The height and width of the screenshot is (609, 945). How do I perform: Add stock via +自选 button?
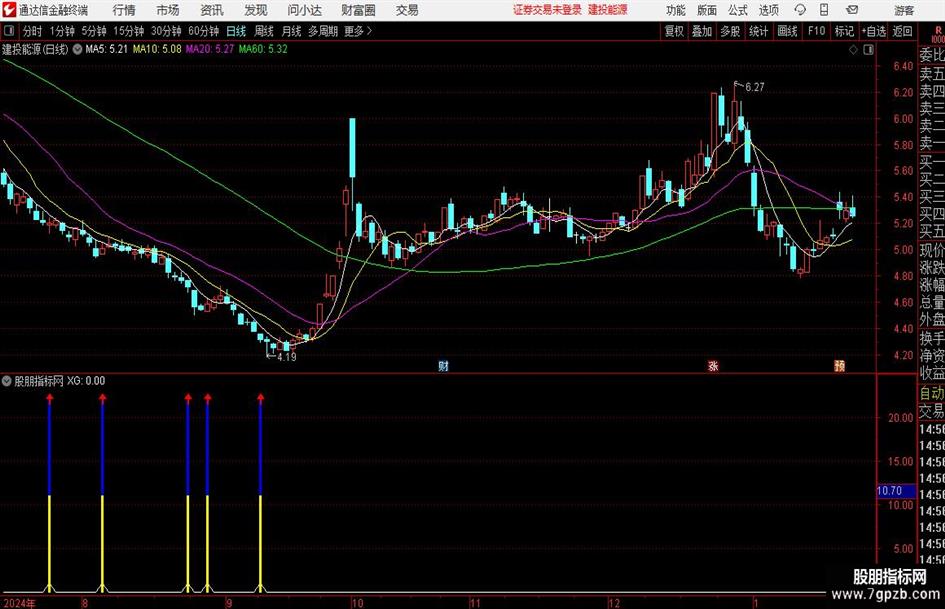coord(874,31)
